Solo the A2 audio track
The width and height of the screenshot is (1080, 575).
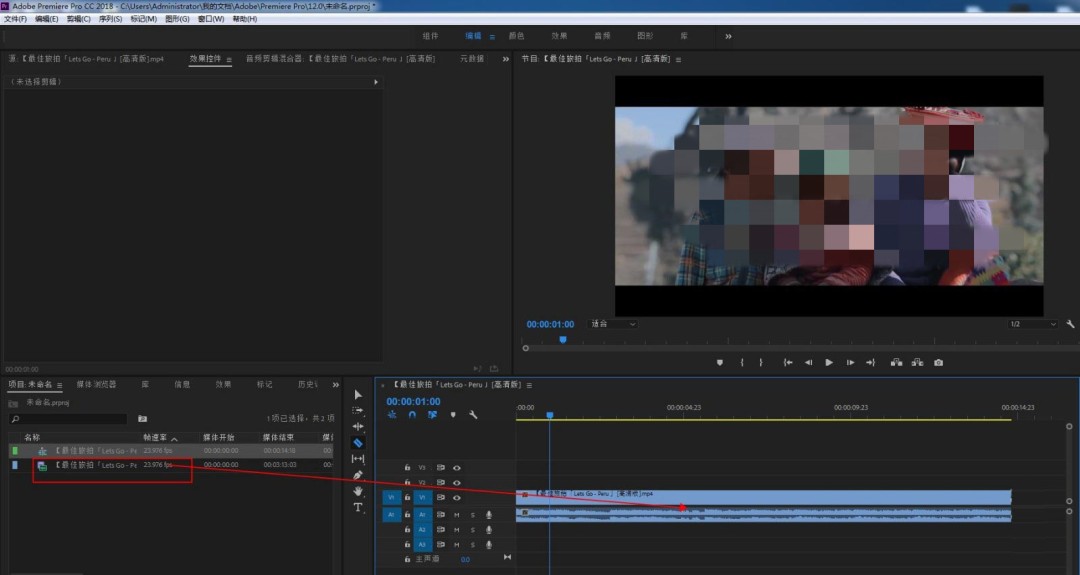[472, 529]
